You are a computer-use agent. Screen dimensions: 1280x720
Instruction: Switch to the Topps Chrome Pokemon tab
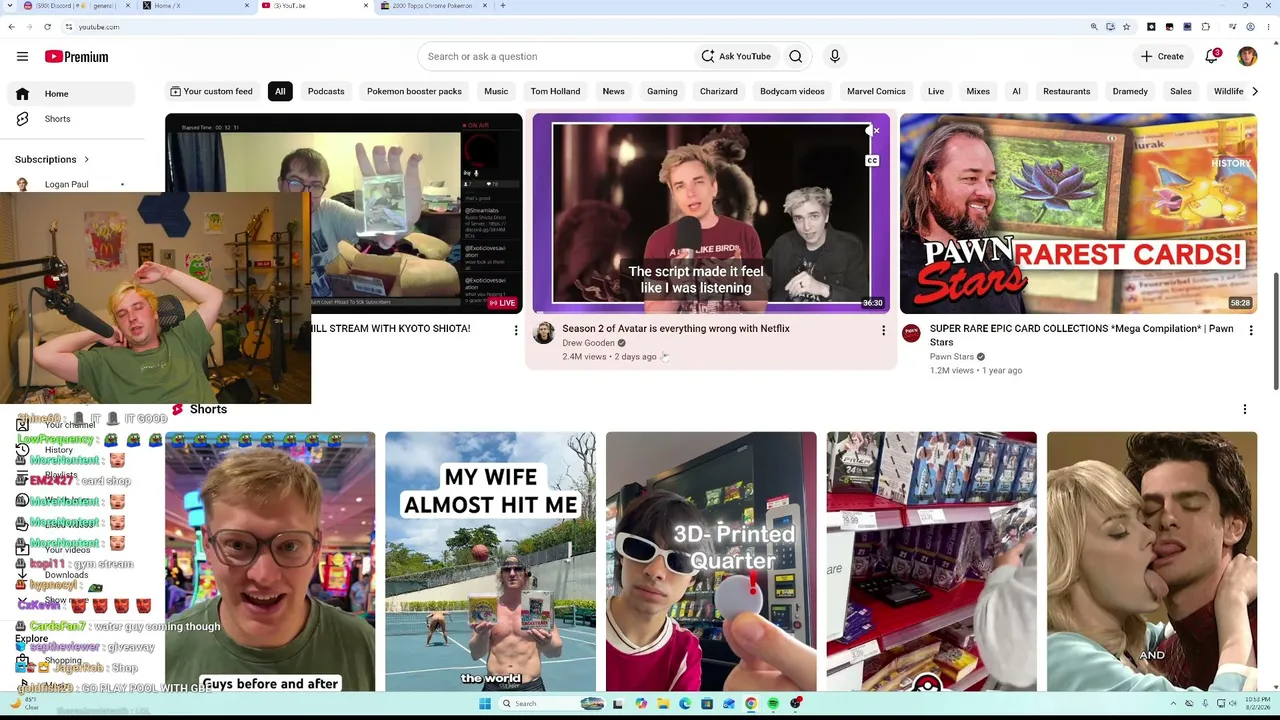[x=432, y=6]
